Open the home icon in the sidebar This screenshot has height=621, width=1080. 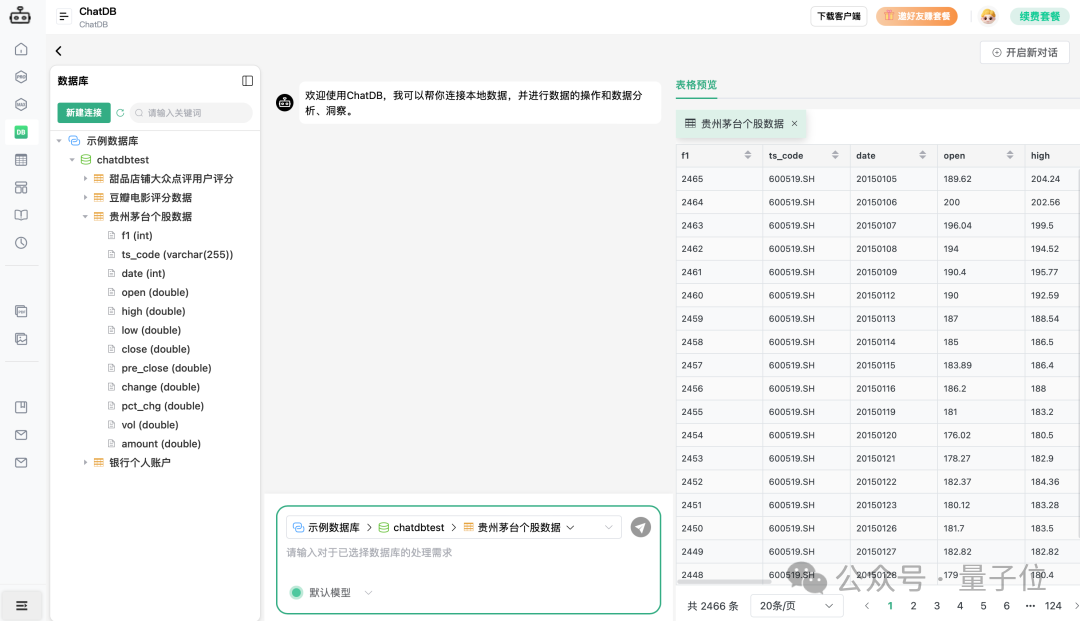[x=22, y=48]
